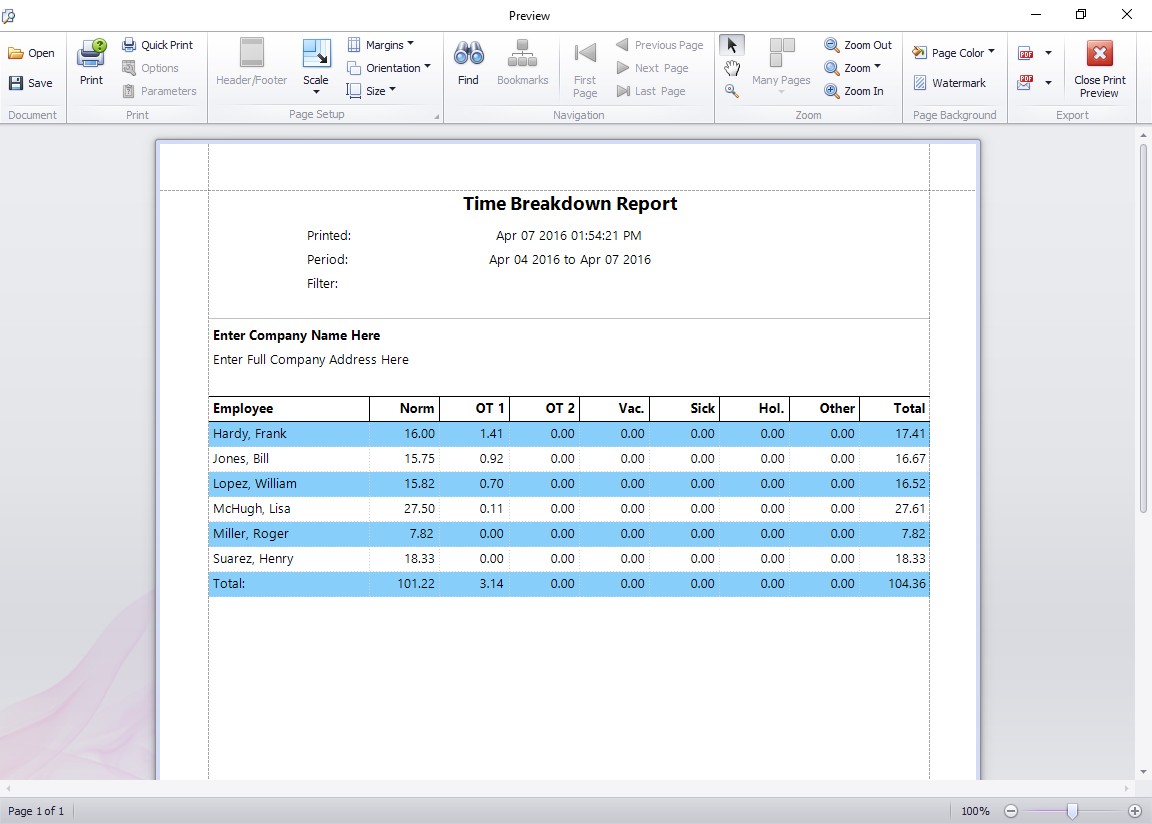Open the paper Size dropdown
This screenshot has width=1152, height=824.
coord(371,90)
